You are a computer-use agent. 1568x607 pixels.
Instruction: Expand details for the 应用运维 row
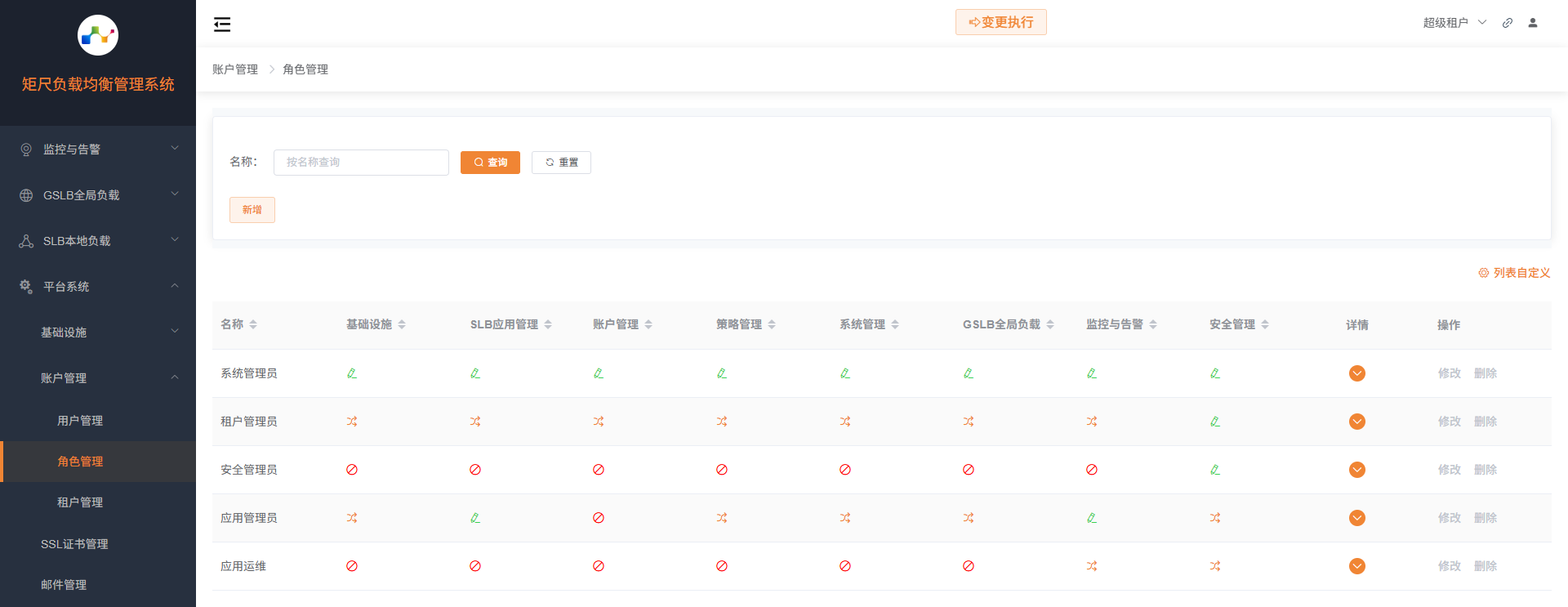(1357, 566)
